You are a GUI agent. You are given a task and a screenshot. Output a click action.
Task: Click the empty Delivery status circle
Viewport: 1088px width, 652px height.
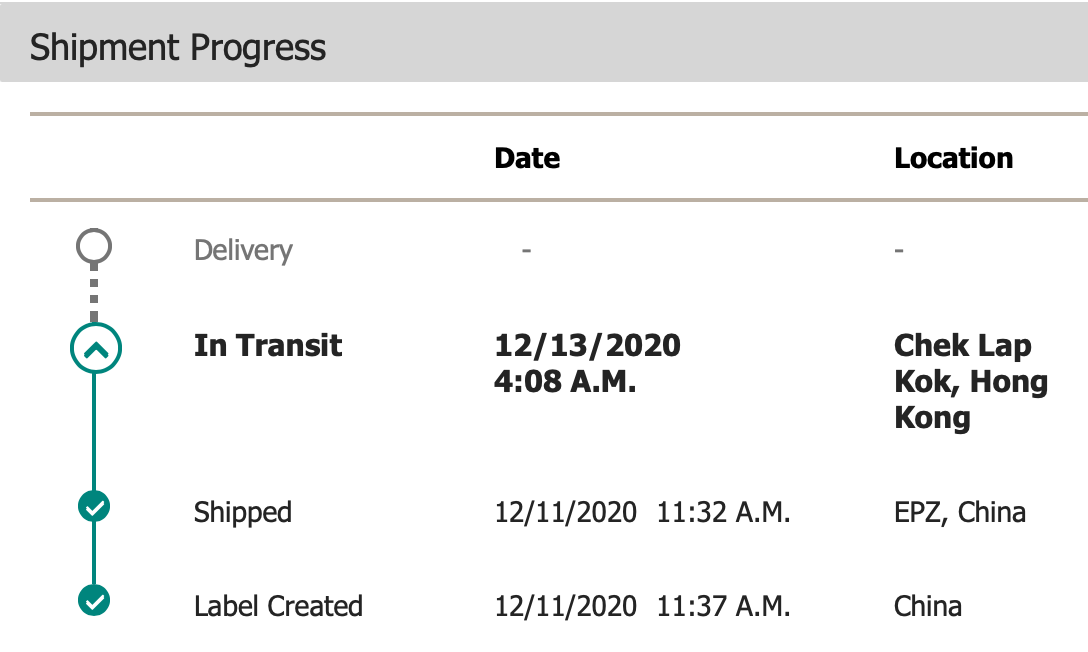(94, 247)
